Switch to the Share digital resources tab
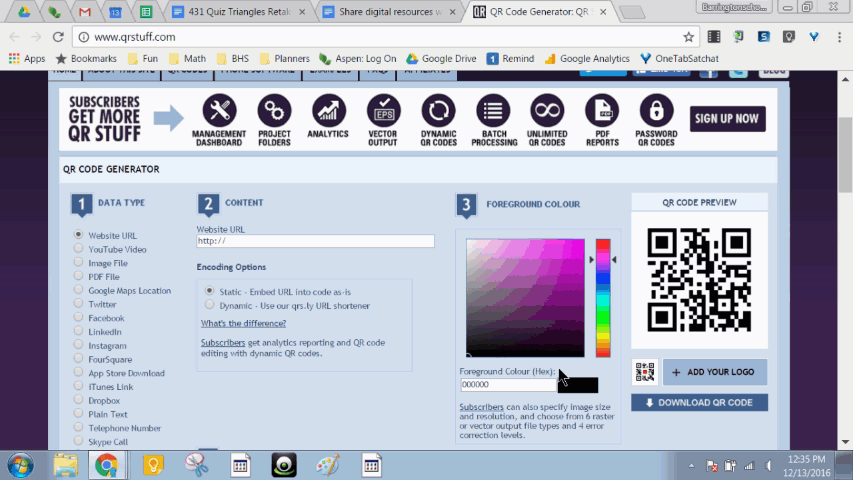Viewport: 853px width, 480px height. tap(390, 11)
